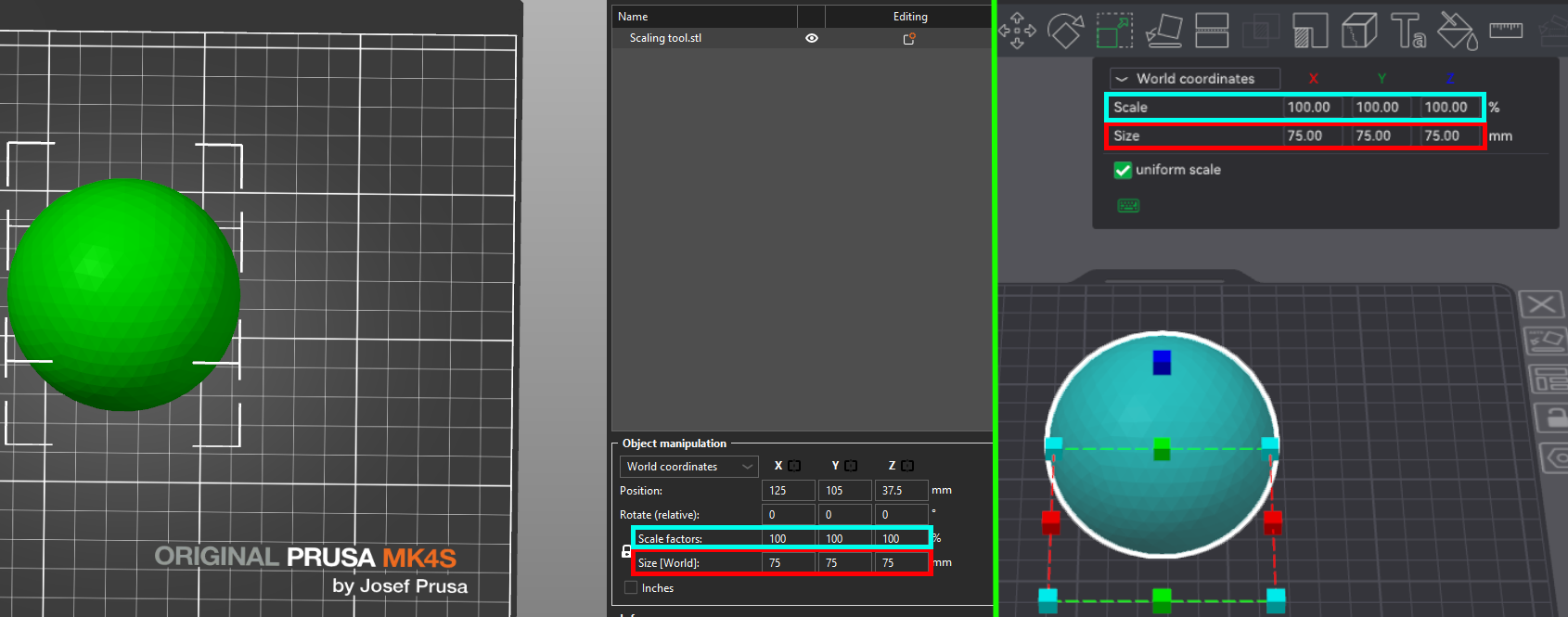Activate the Scale tool icon
The height and width of the screenshot is (617, 1568).
[x=1114, y=30]
